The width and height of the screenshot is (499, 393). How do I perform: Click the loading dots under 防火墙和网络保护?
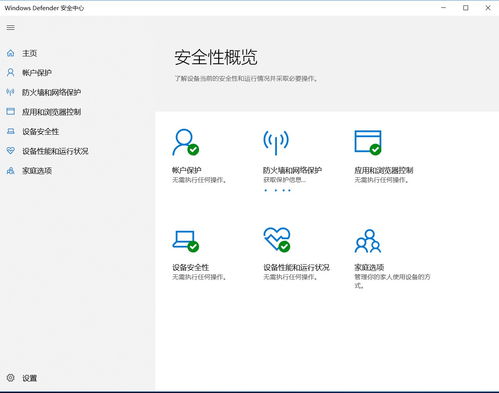click(278, 190)
